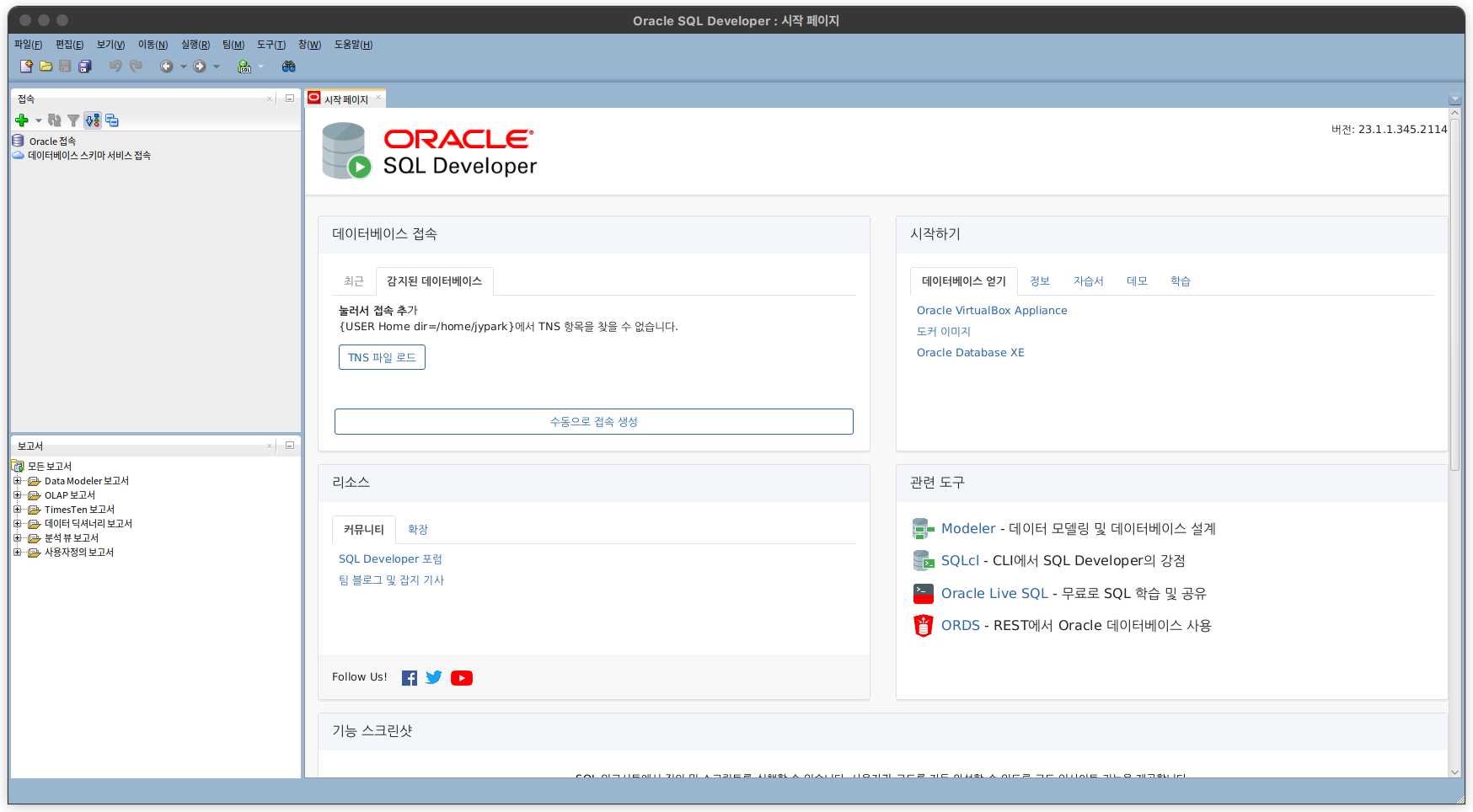This screenshot has height=812, width=1473.
Task: Open the 파일(F) menu
Action: coord(28,45)
